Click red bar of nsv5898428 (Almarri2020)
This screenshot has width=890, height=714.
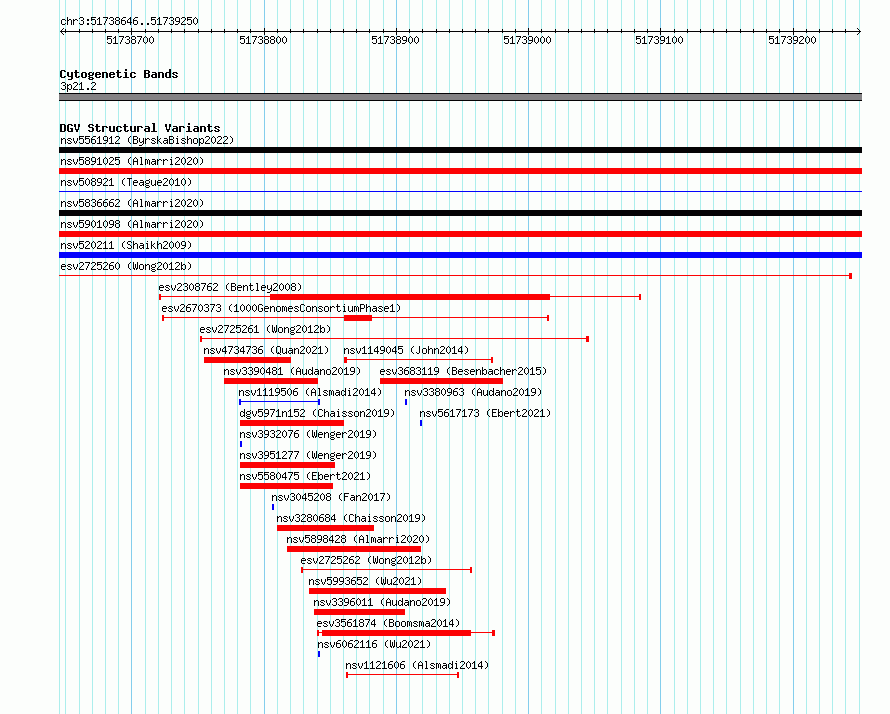click(x=354, y=549)
